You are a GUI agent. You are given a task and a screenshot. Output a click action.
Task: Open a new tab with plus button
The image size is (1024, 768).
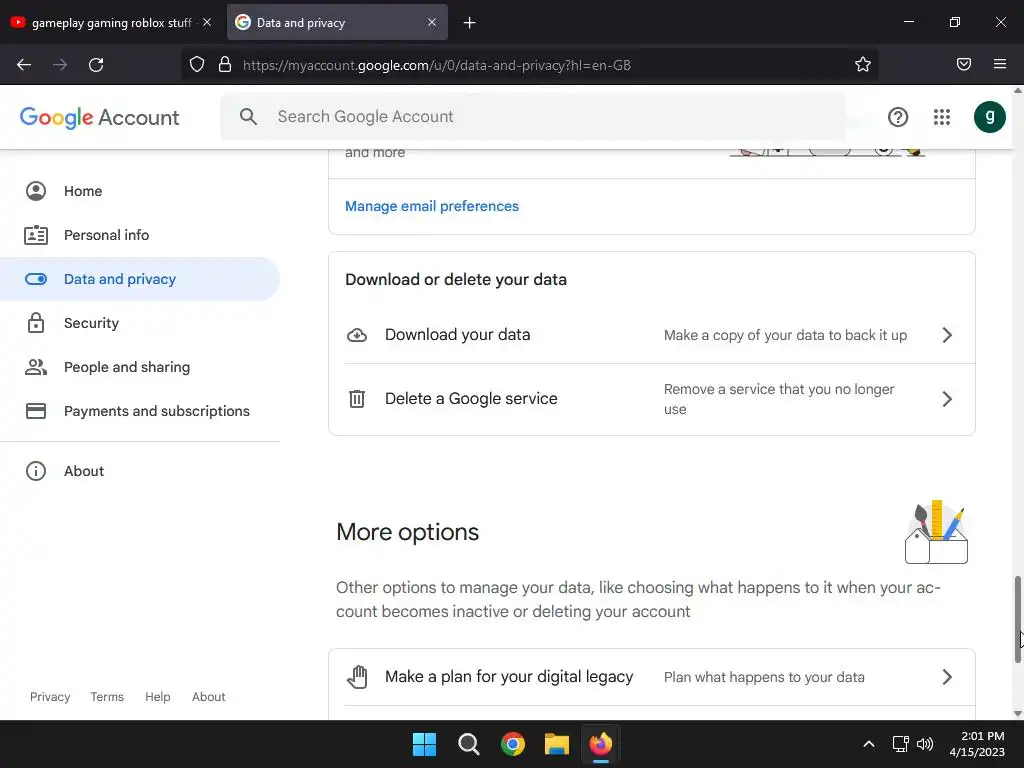470,23
